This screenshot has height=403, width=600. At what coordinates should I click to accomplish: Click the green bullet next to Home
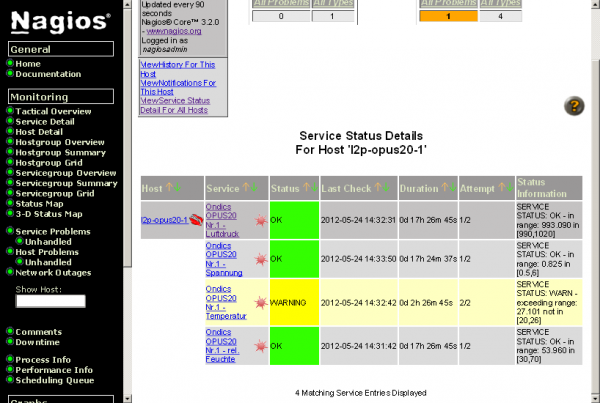click(10, 64)
